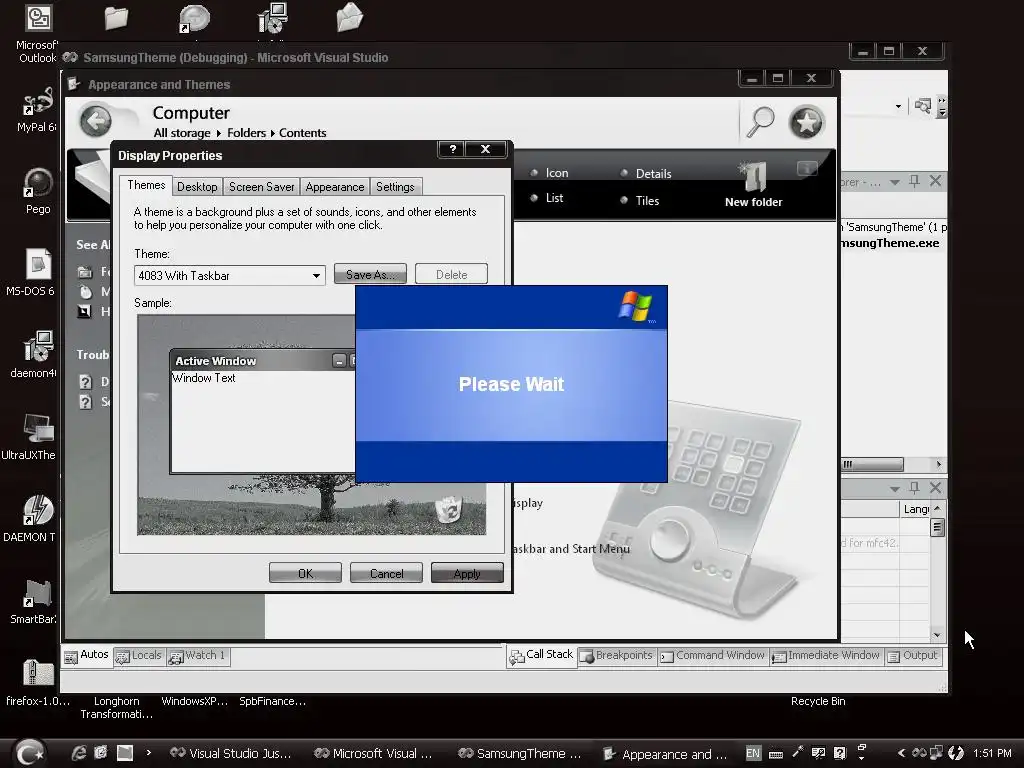
Task: Open the lower right panel dropdown arrow
Action: 895,488
